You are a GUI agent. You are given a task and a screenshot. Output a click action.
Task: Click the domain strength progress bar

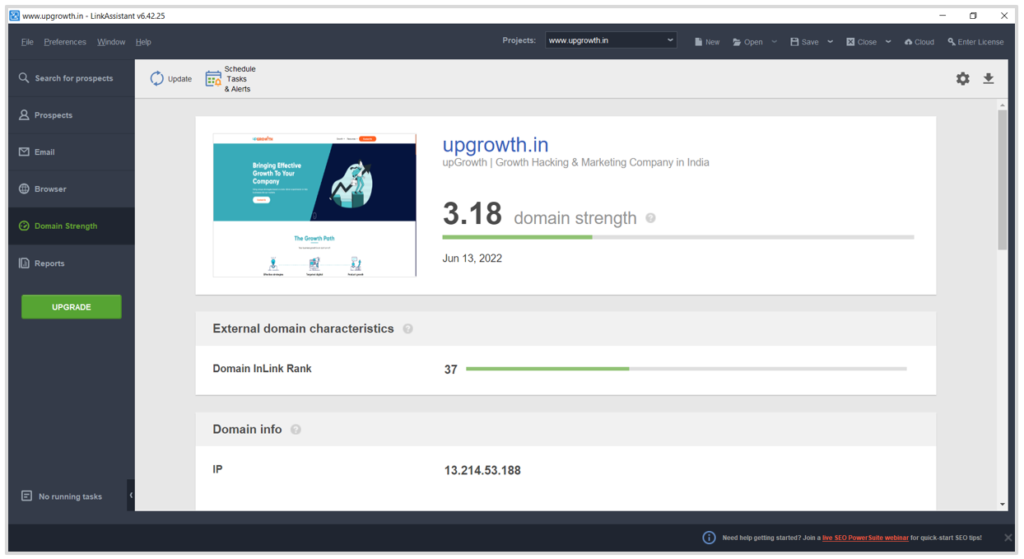[x=678, y=237]
